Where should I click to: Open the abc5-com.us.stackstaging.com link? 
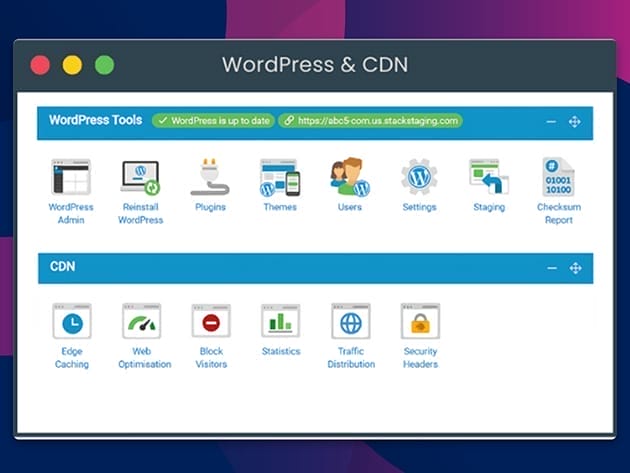370,121
